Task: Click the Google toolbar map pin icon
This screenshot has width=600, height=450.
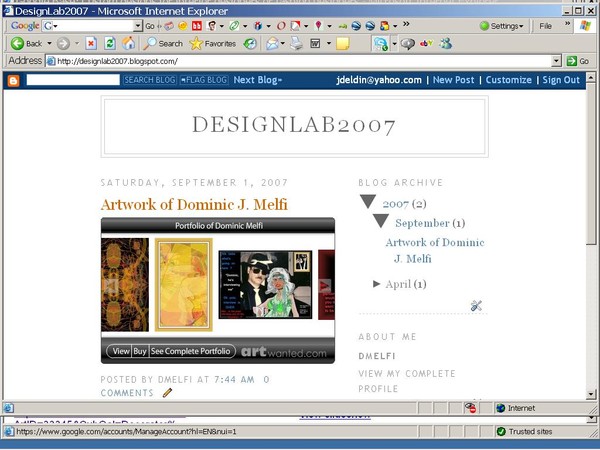Action: point(318,26)
